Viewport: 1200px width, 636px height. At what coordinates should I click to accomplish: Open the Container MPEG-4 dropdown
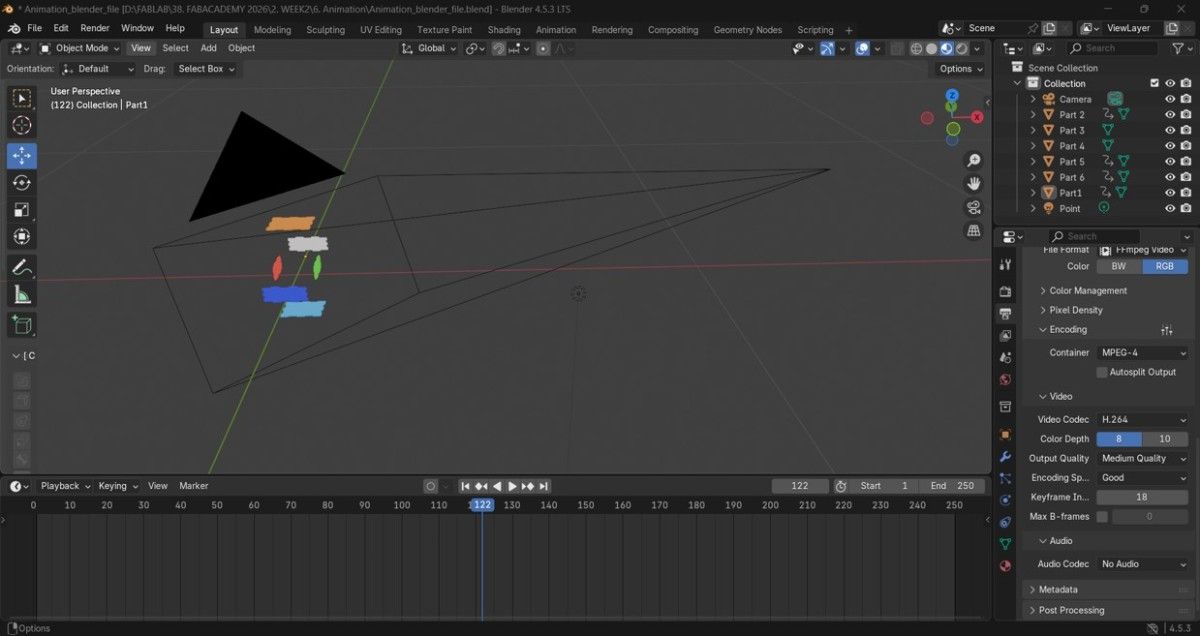[1143, 353]
